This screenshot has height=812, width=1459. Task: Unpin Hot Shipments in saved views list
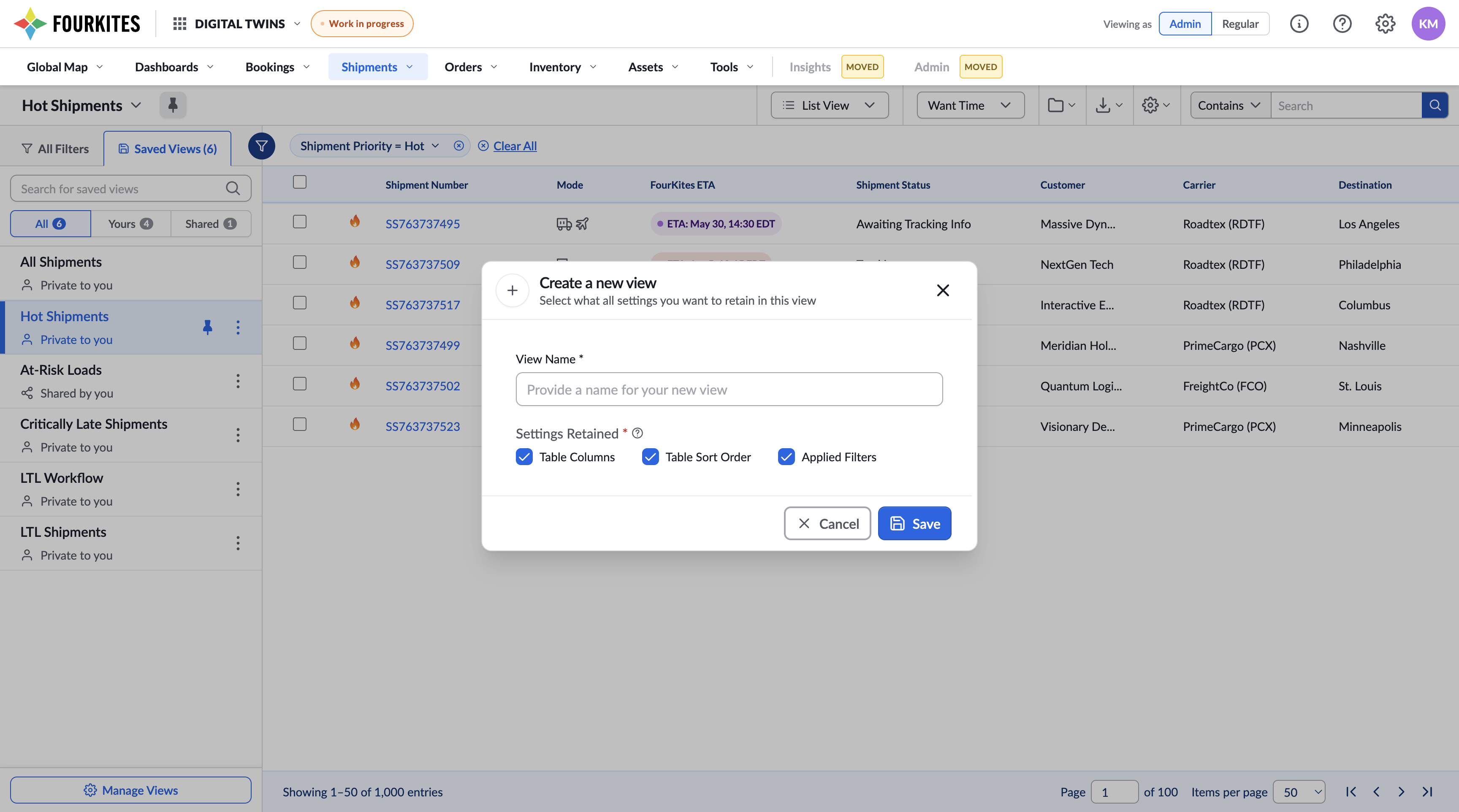208,328
